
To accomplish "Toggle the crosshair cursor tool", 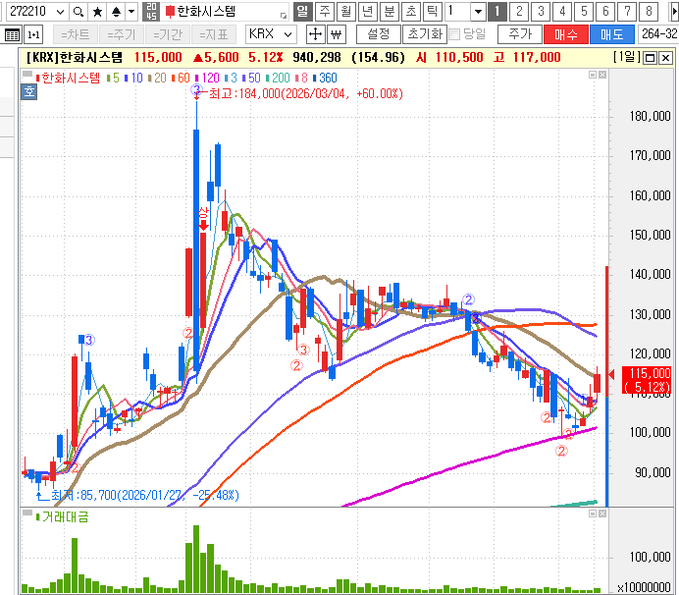I will (x=316, y=34).
